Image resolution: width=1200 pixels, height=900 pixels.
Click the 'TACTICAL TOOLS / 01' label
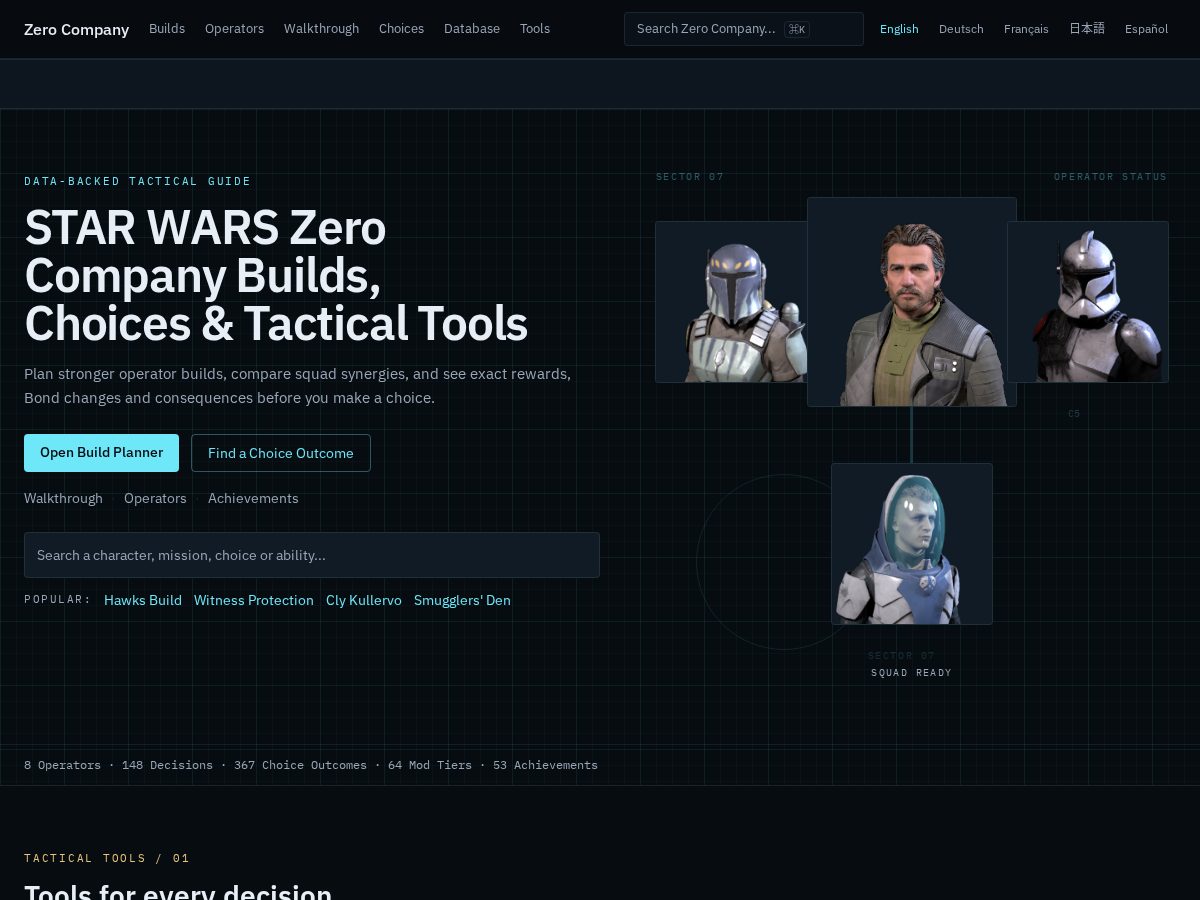pyautogui.click(x=107, y=858)
